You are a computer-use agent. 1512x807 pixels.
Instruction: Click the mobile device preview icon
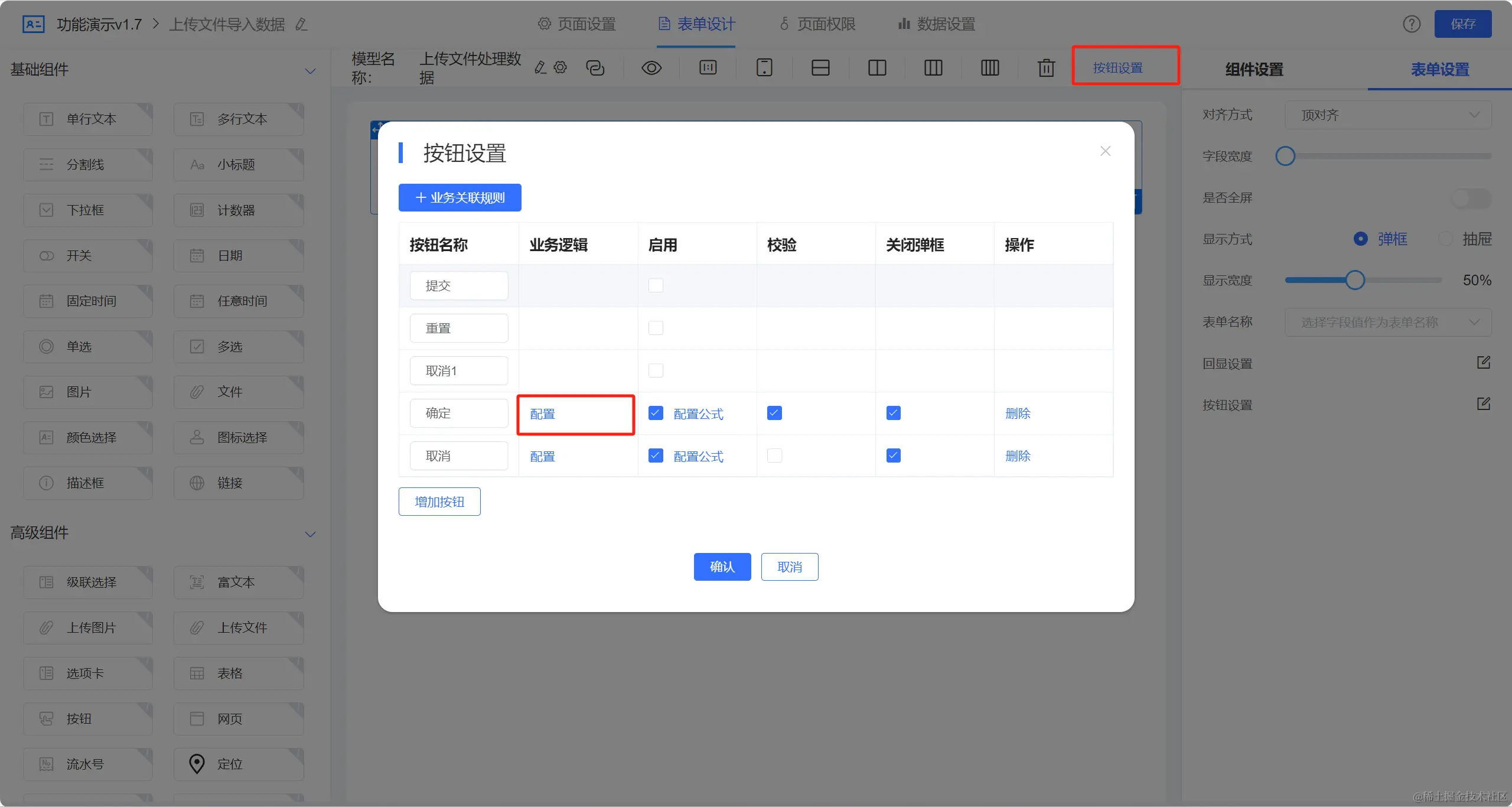click(x=764, y=68)
